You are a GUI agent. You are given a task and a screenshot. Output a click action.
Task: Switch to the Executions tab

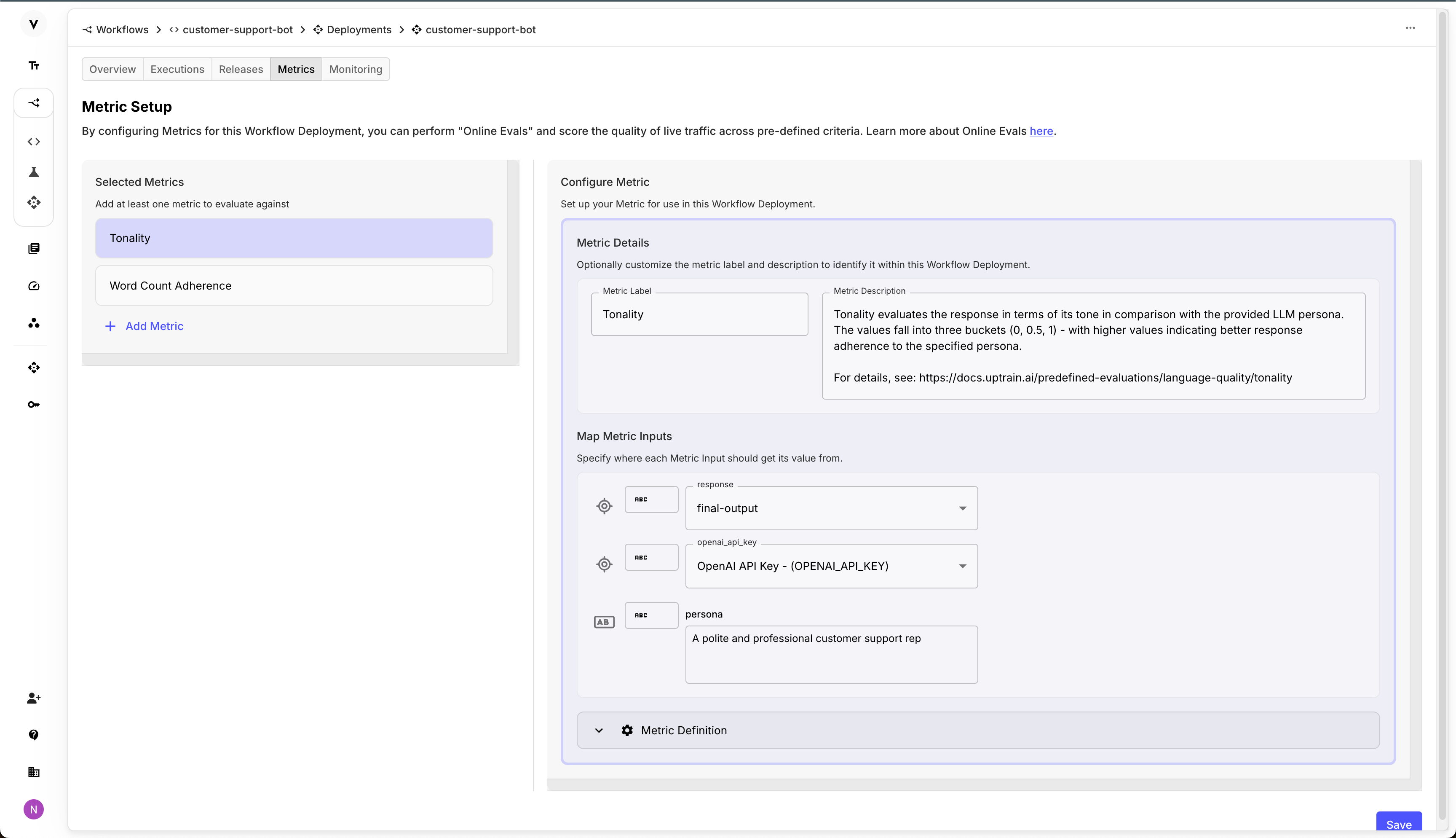pyautogui.click(x=177, y=69)
